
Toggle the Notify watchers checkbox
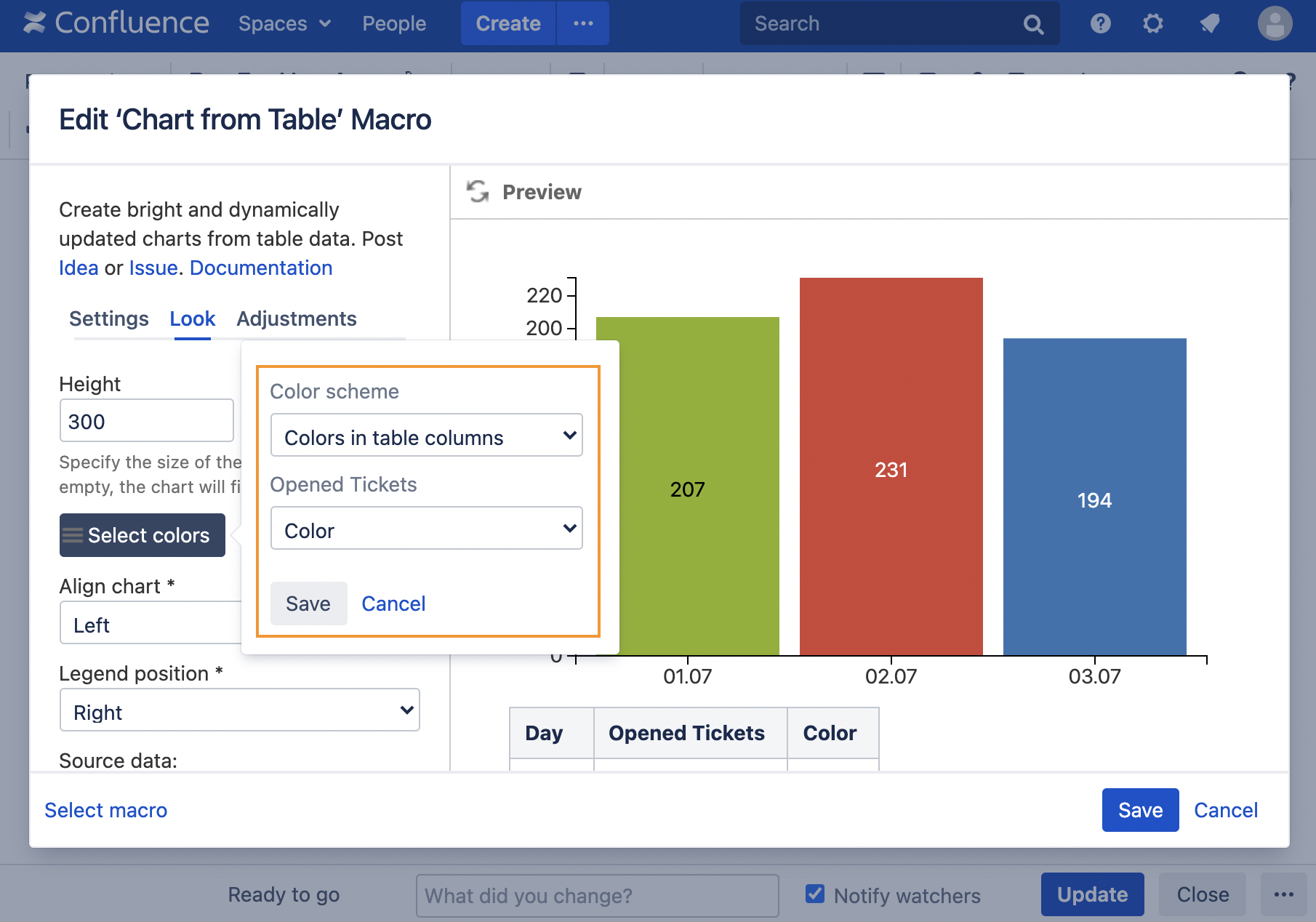(815, 894)
